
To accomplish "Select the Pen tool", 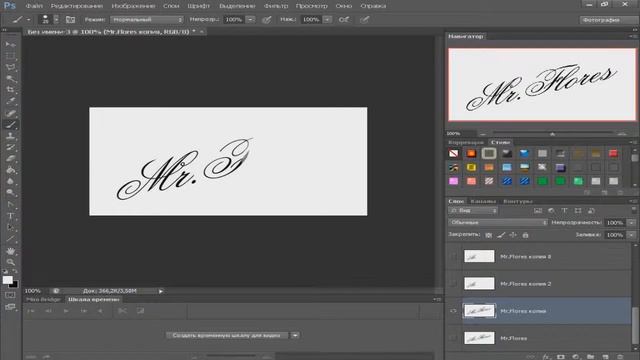I will click(11, 204).
